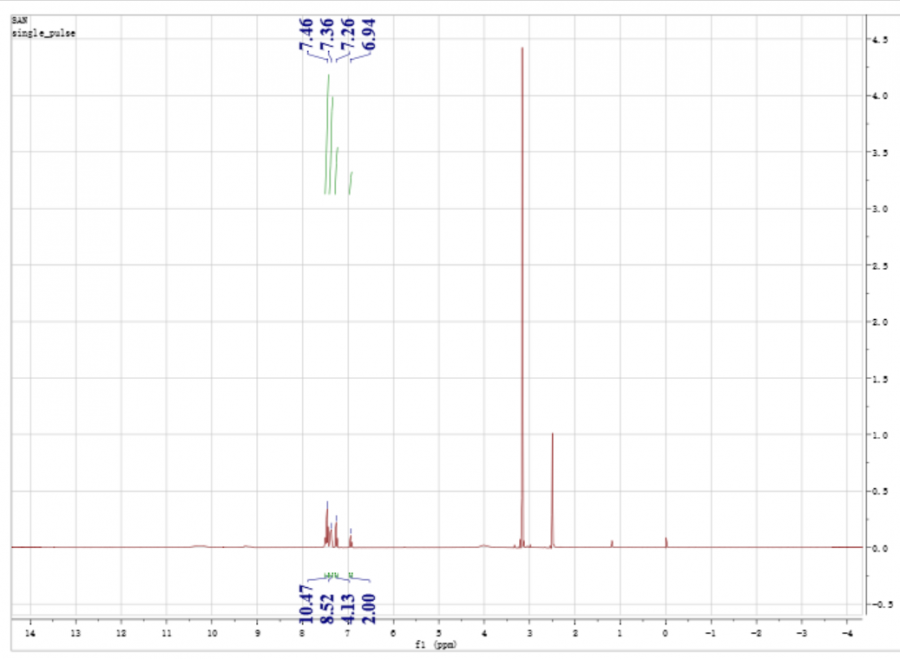Select the 7.36 peak label

coord(327,34)
